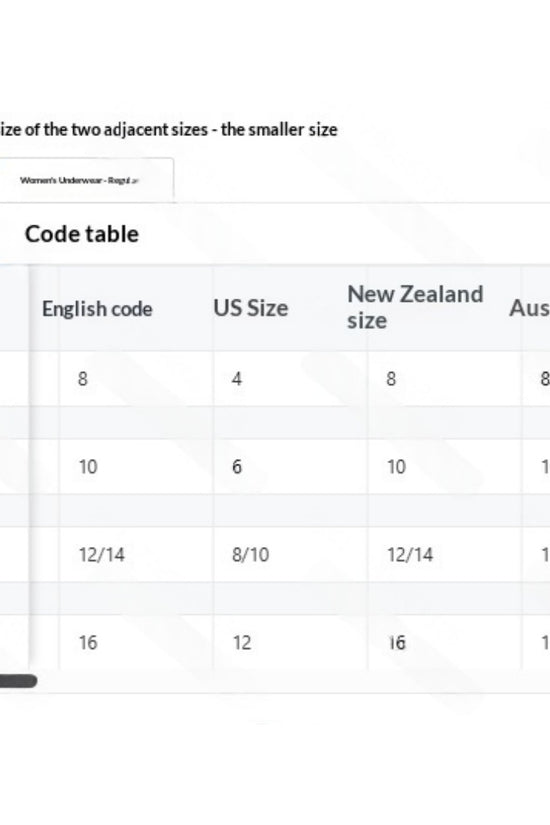Select New Zealand size cell 10

[396, 467]
